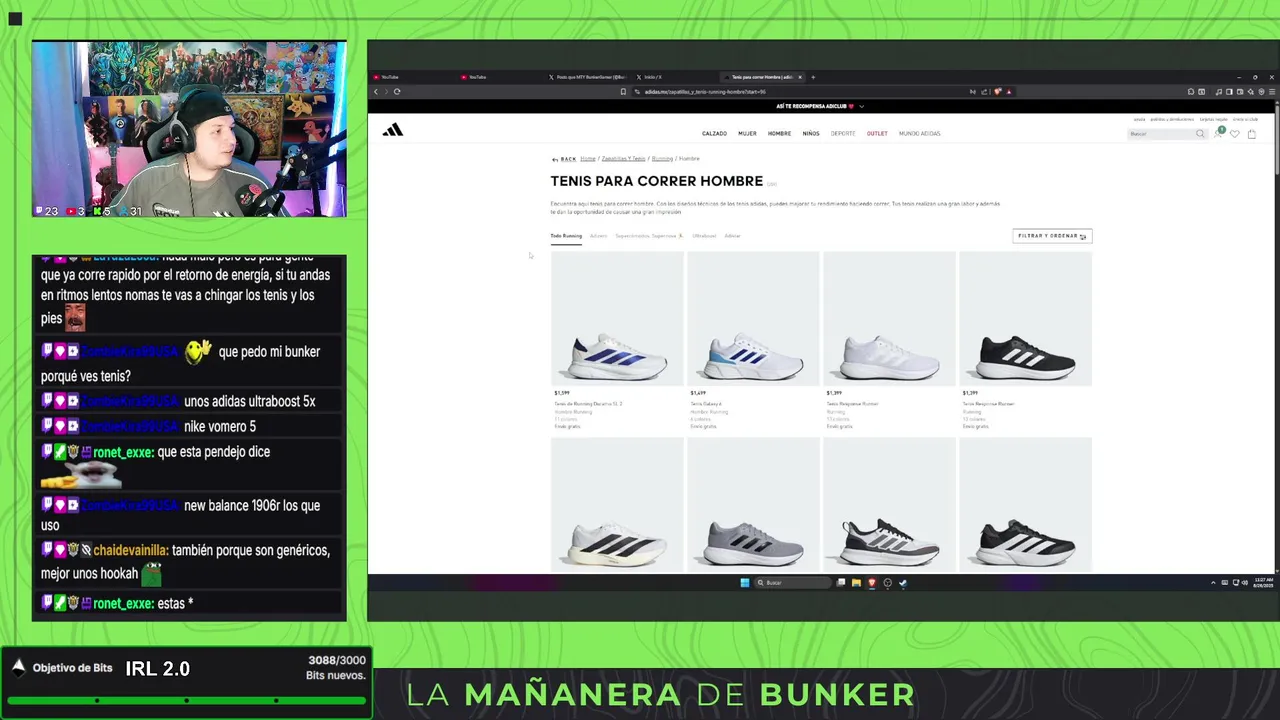The width and height of the screenshot is (1280, 720).
Task: Select the Adizero tab
Action: (598, 236)
